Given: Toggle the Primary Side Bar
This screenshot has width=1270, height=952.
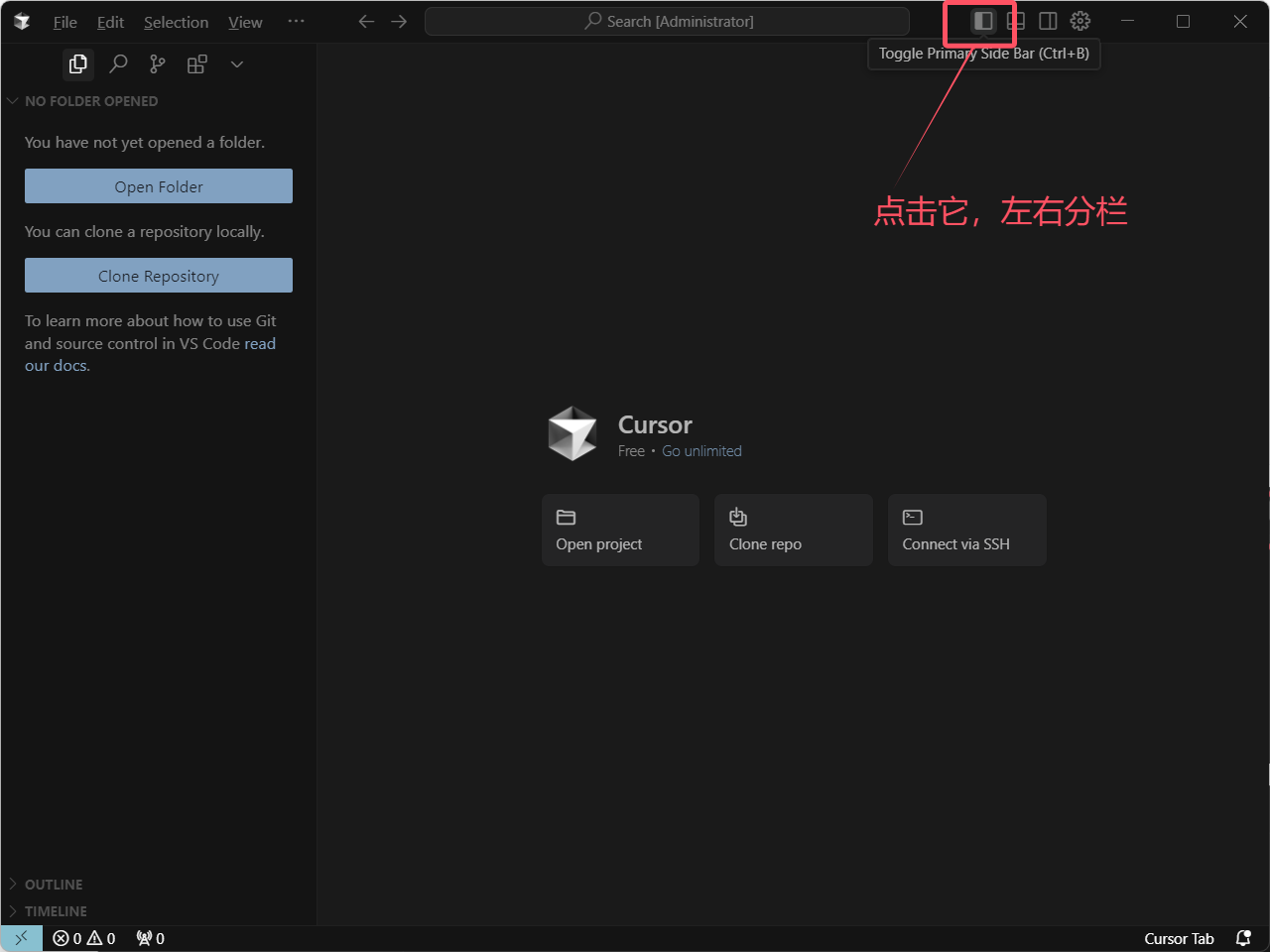Looking at the screenshot, I should pos(983,21).
